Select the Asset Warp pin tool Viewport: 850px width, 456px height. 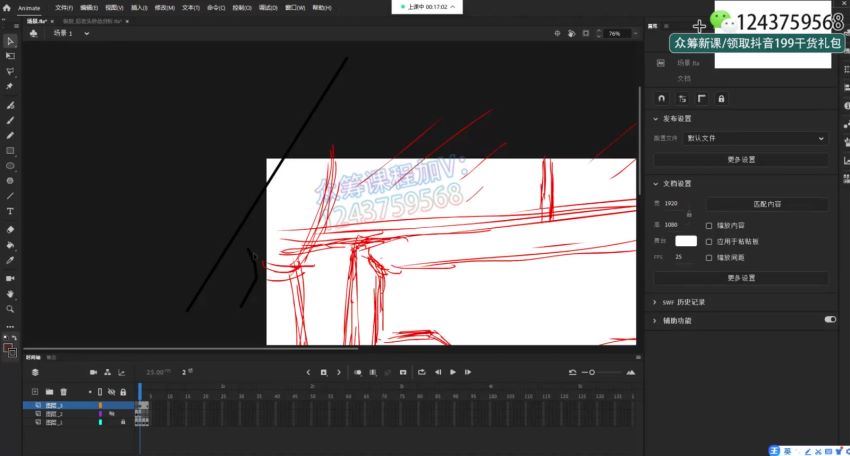point(10,86)
